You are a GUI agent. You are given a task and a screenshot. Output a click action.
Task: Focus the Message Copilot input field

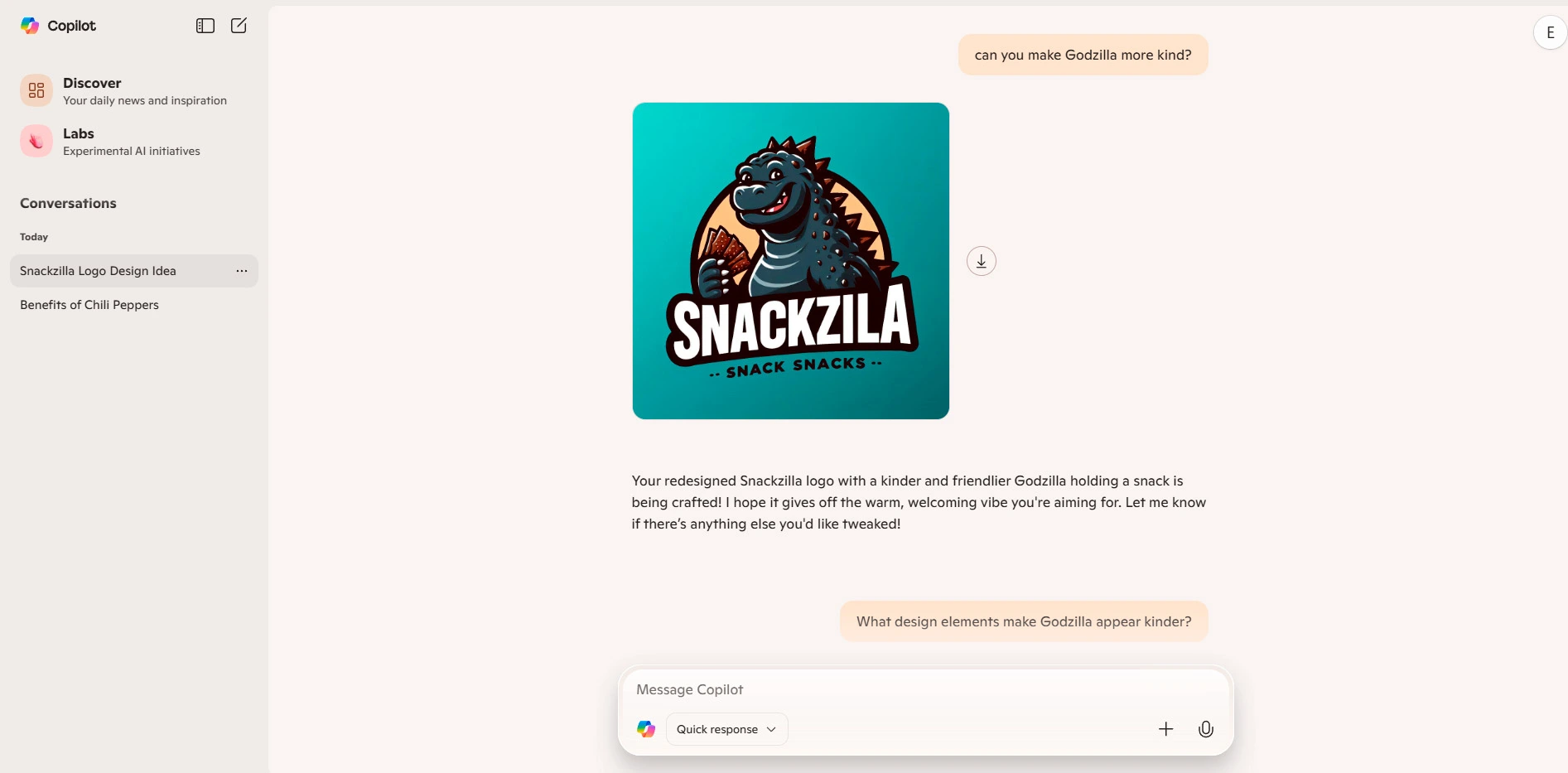point(926,689)
